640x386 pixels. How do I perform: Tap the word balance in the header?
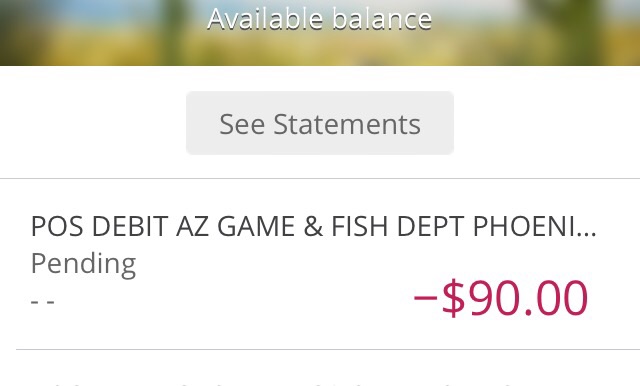pyautogui.click(x=382, y=19)
